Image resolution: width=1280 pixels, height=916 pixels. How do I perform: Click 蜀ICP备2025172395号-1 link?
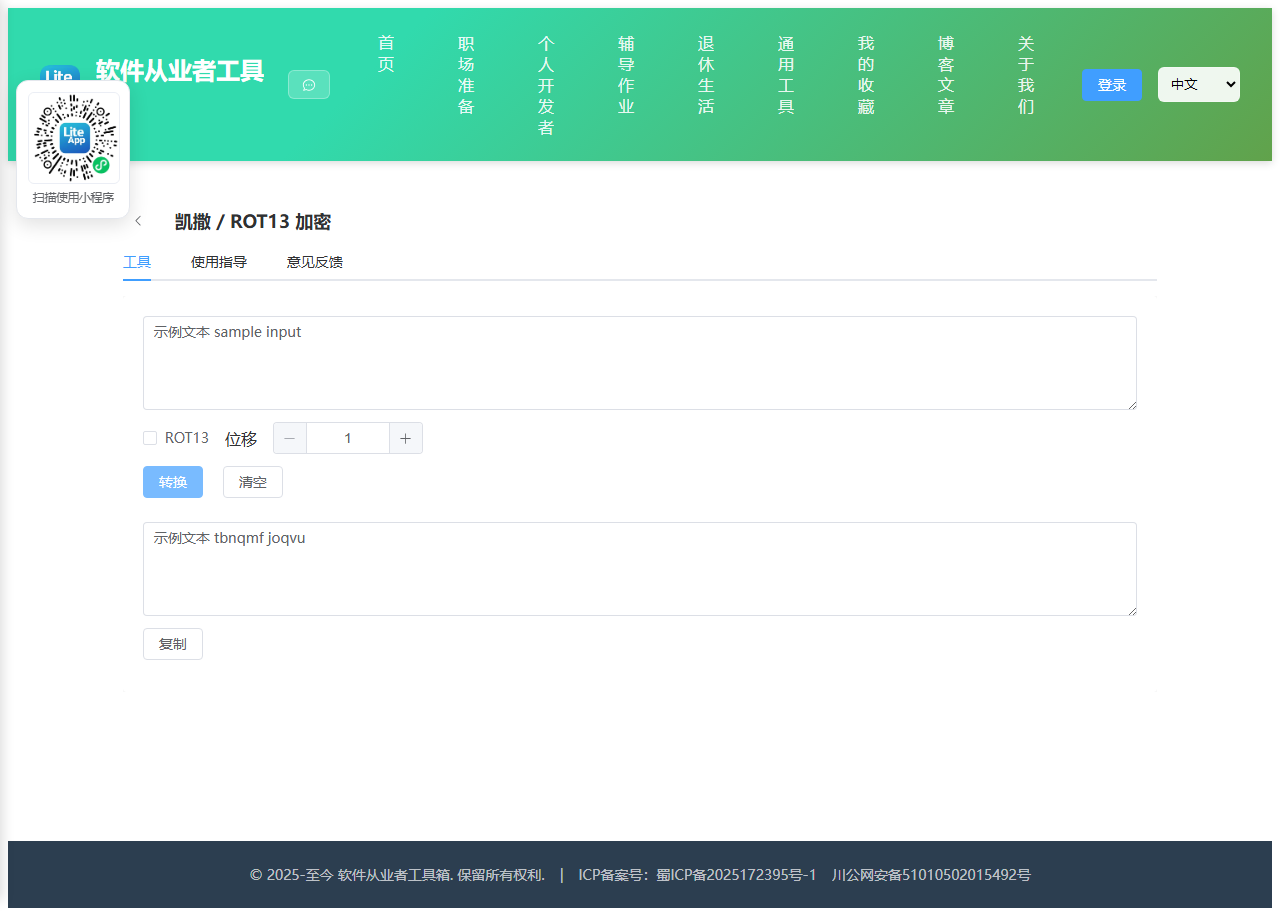(x=736, y=875)
